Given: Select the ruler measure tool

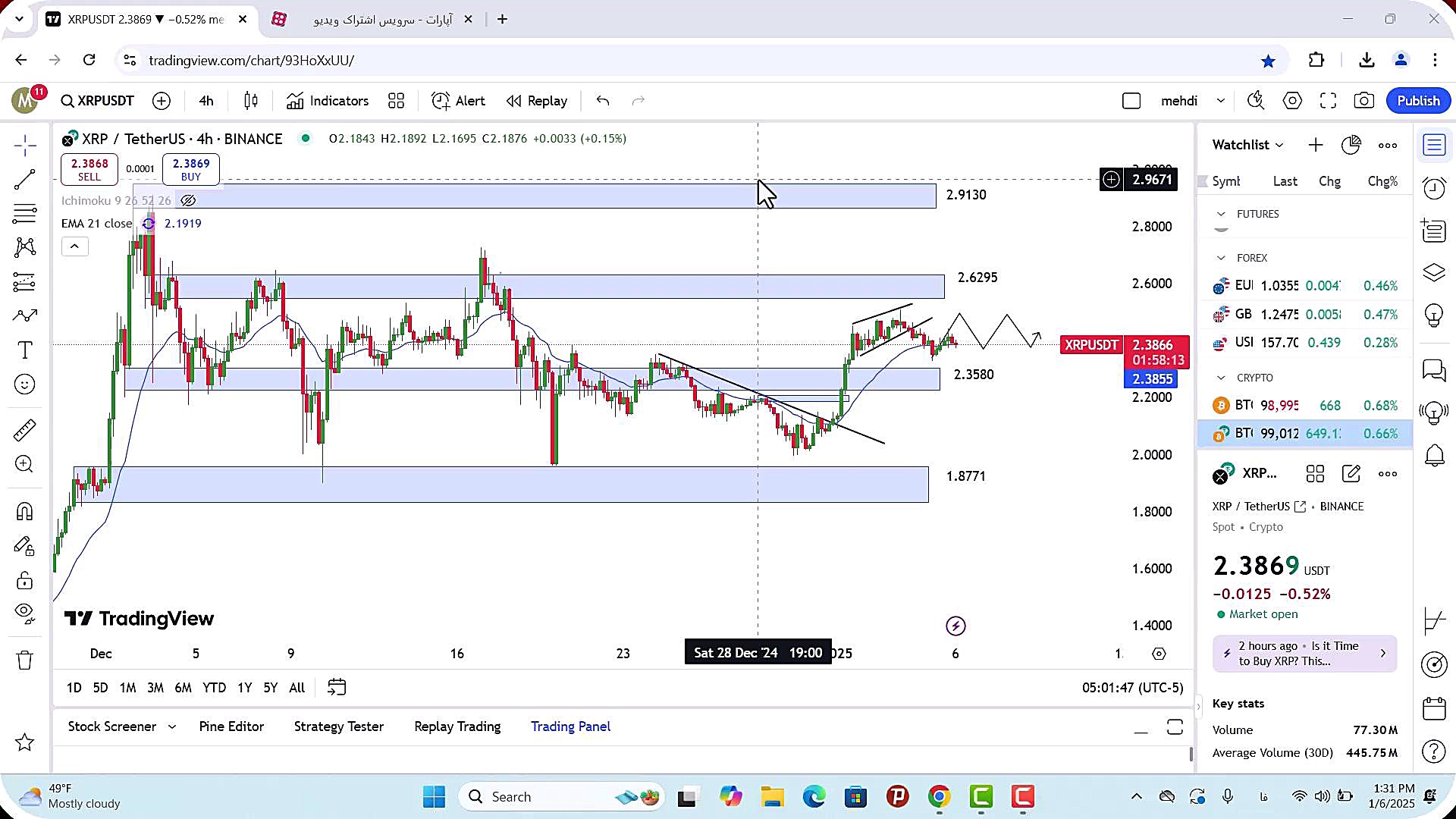Looking at the screenshot, I should [x=25, y=430].
